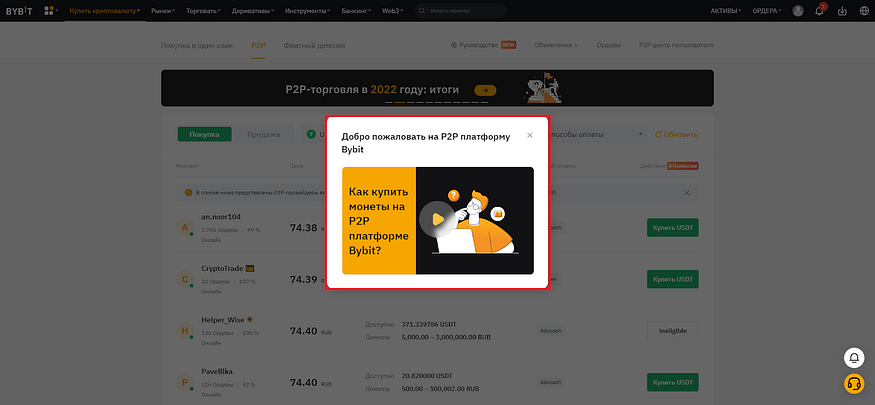The image size is (875, 405).
Task: Open the user profile avatar
Action: tap(798, 11)
